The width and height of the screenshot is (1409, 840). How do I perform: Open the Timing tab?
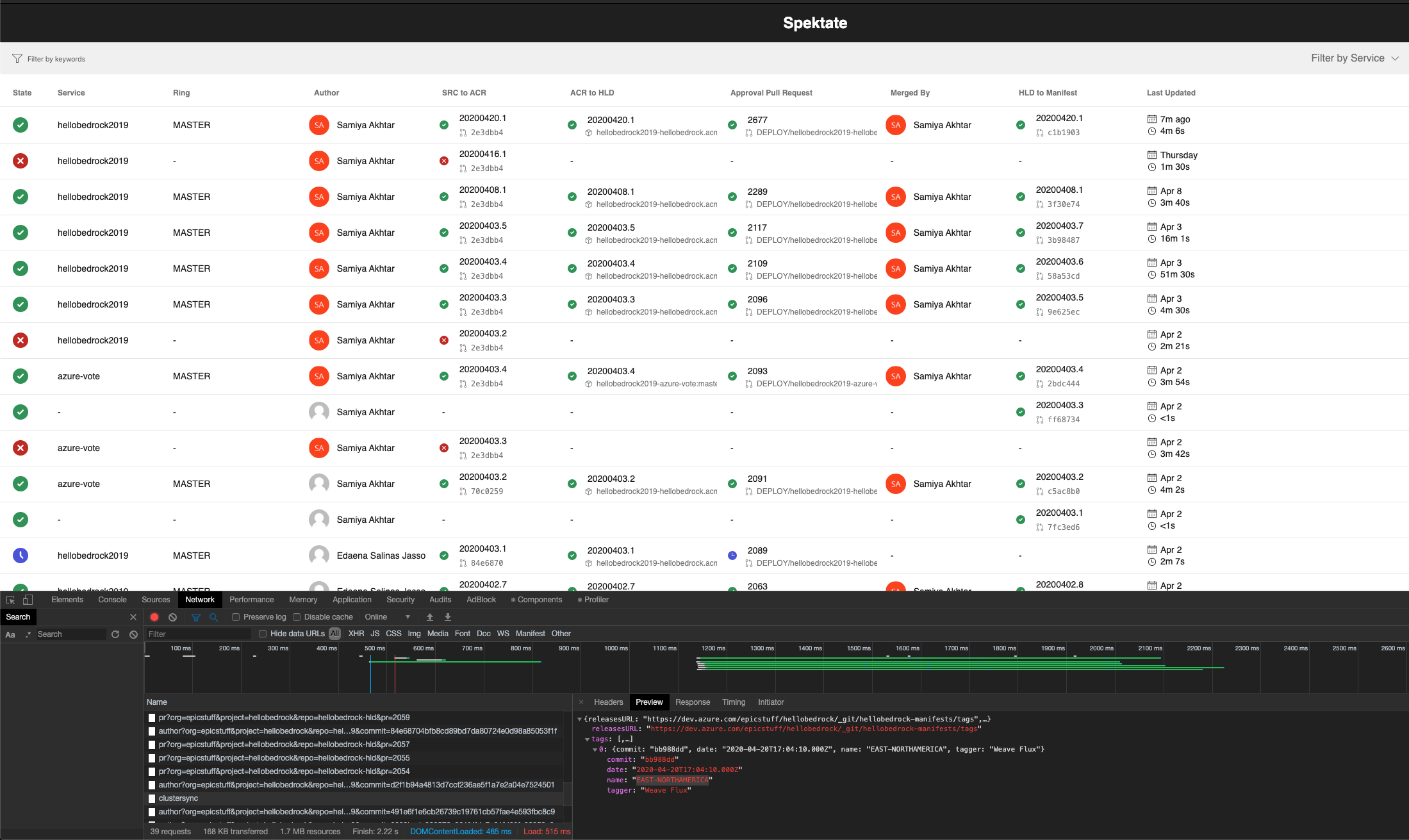point(734,702)
